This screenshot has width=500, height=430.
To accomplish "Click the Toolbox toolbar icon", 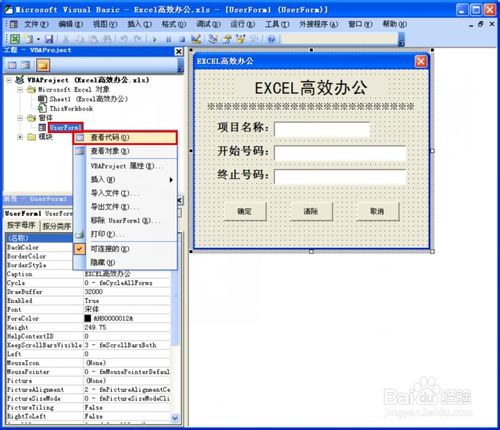I will 254,39.
